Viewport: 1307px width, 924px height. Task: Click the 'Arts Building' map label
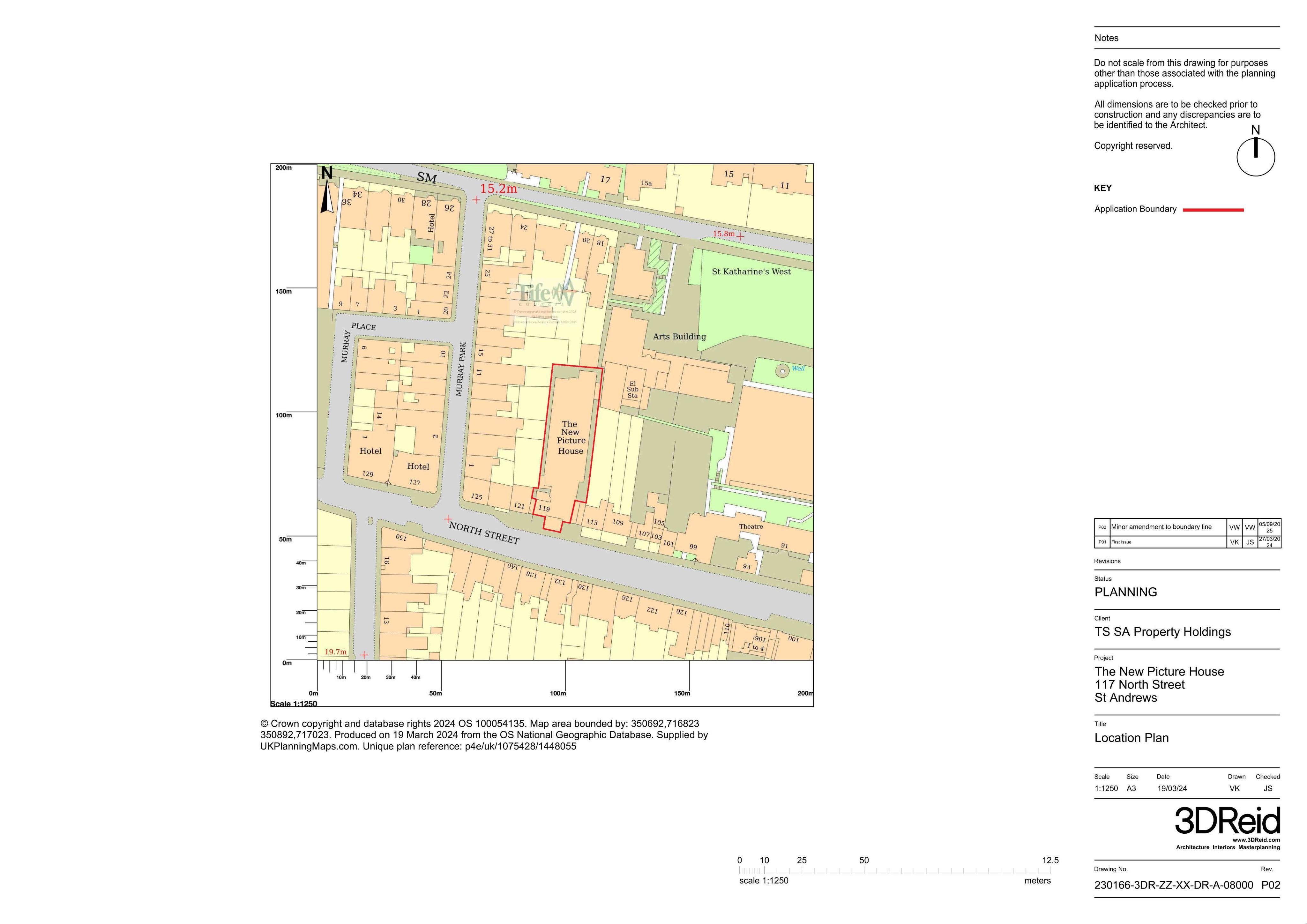point(679,337)
